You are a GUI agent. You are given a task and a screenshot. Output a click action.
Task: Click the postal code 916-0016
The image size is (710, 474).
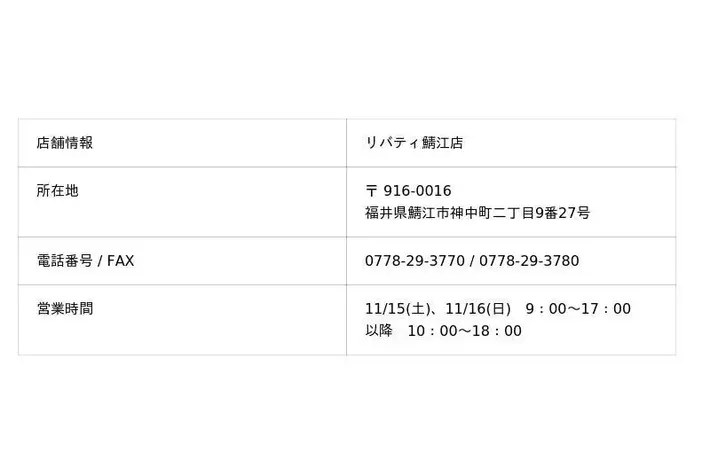417,191
